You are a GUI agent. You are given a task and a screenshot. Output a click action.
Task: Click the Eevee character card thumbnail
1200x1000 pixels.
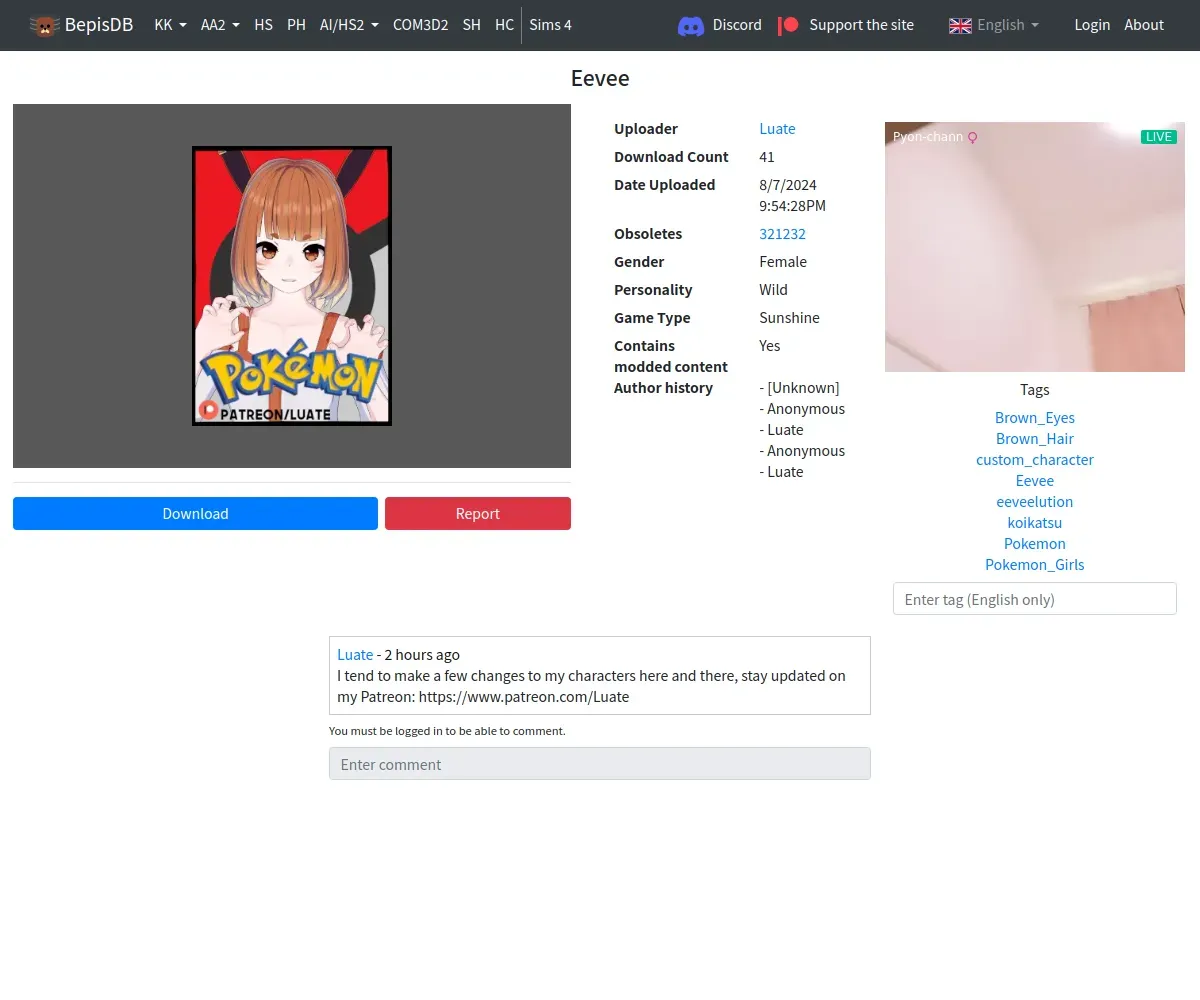pos(292,286)
